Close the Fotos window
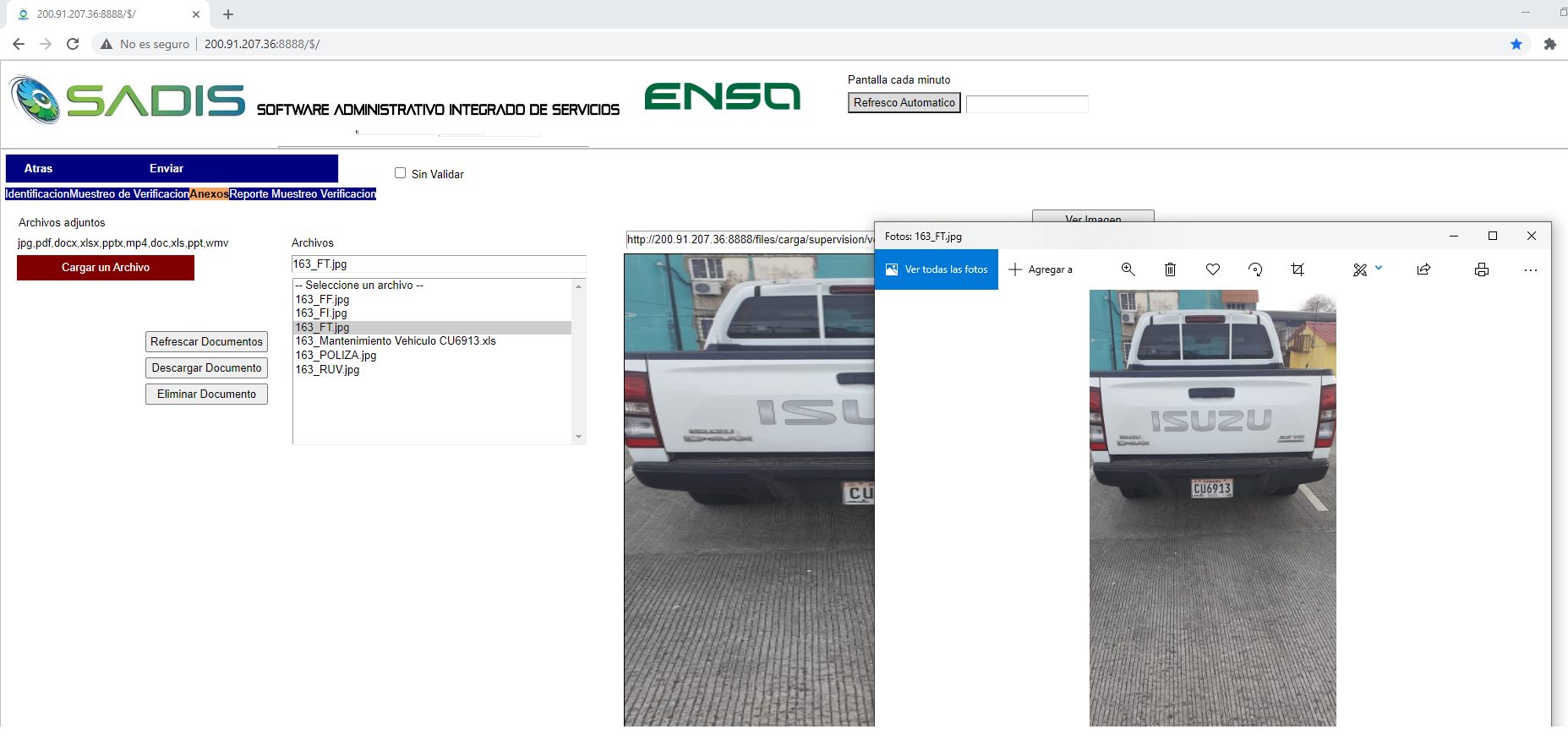The width and height of the screenshot is (1568, 740). click(1532, 236)
